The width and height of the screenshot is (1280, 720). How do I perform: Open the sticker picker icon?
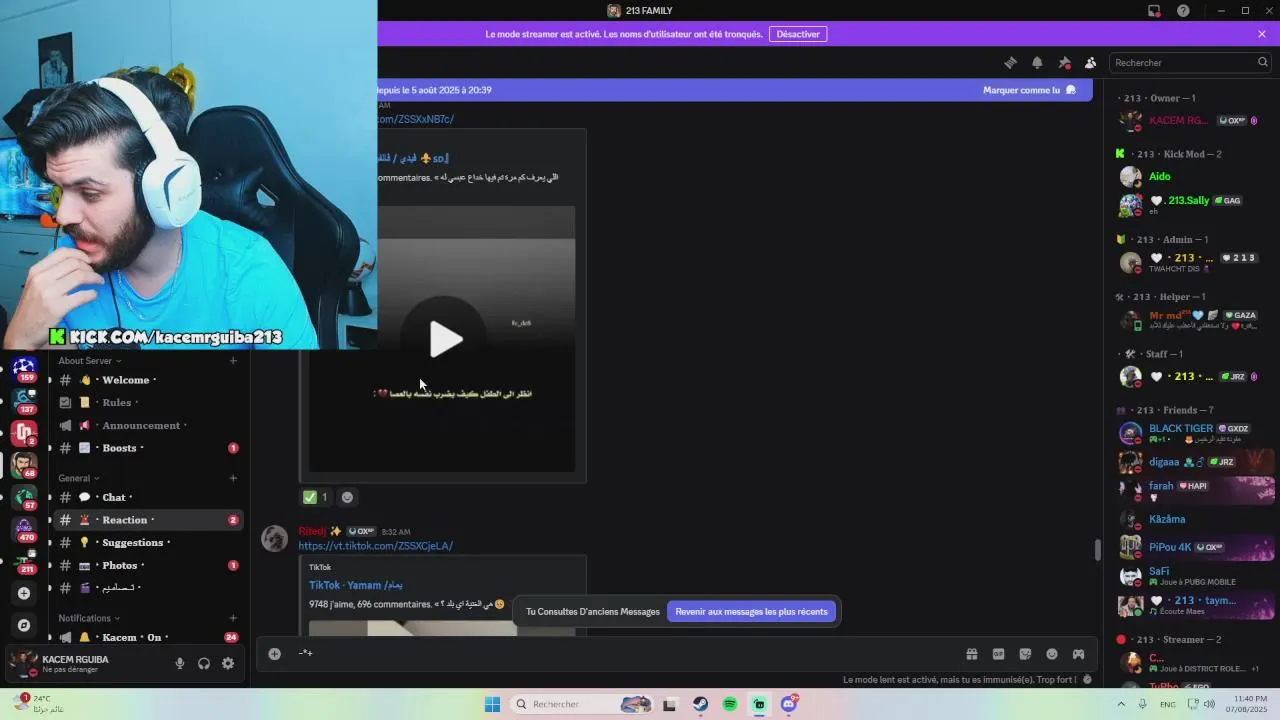click(1025, 654)
